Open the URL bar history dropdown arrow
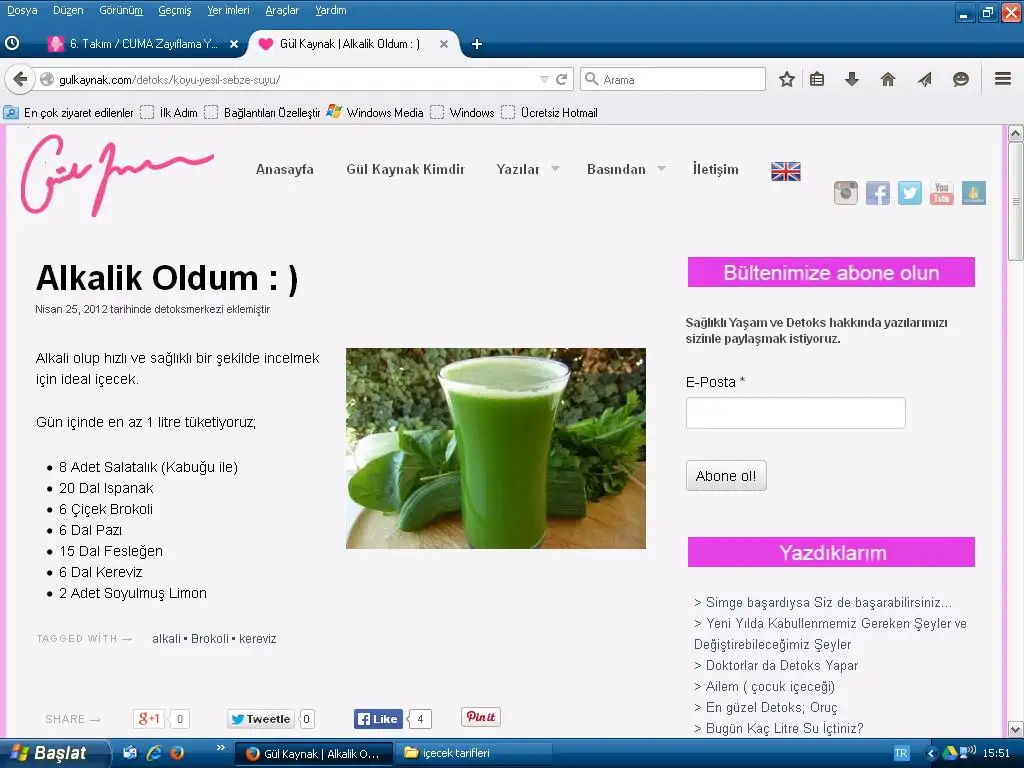 (544, 80)
